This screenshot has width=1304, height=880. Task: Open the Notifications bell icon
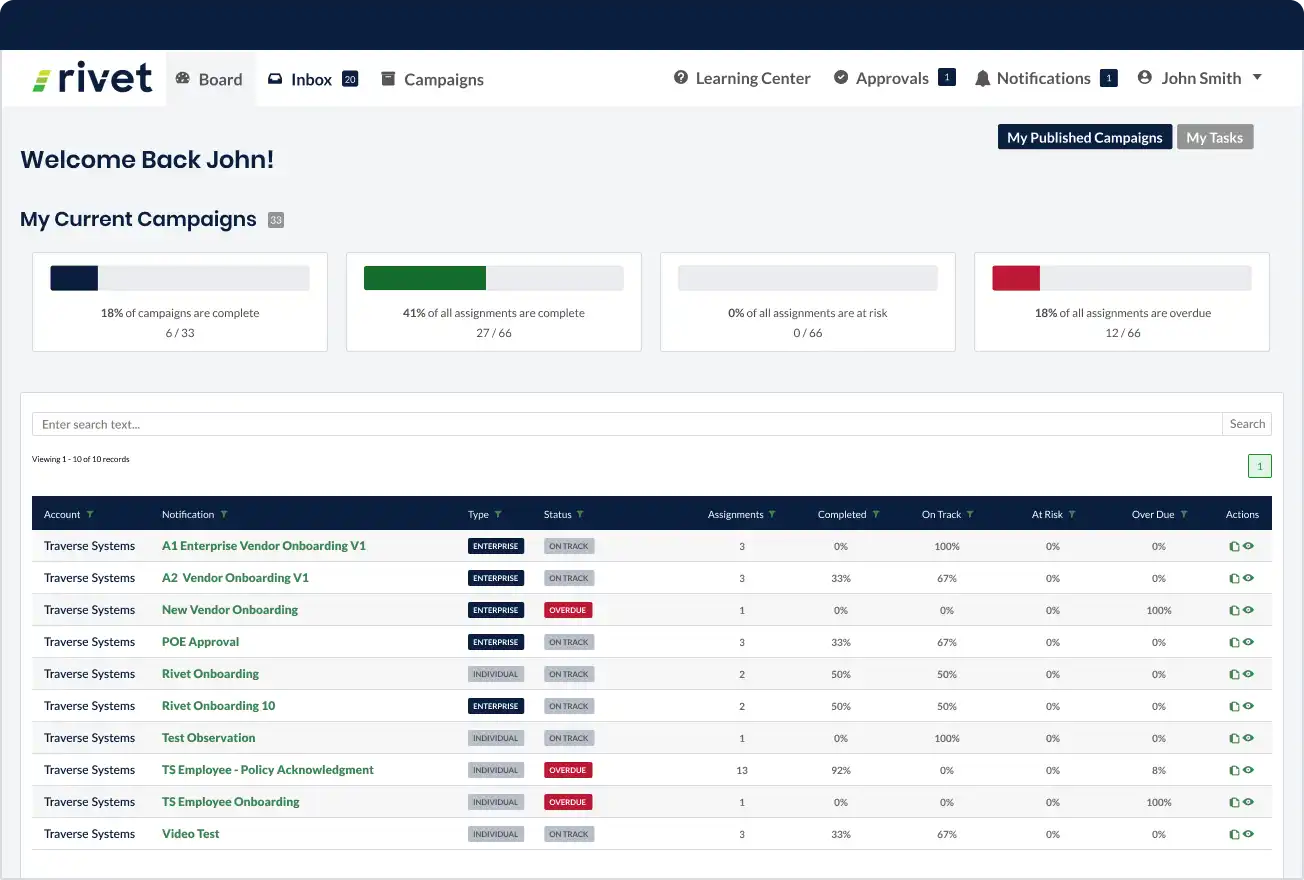tap(982, 78)
